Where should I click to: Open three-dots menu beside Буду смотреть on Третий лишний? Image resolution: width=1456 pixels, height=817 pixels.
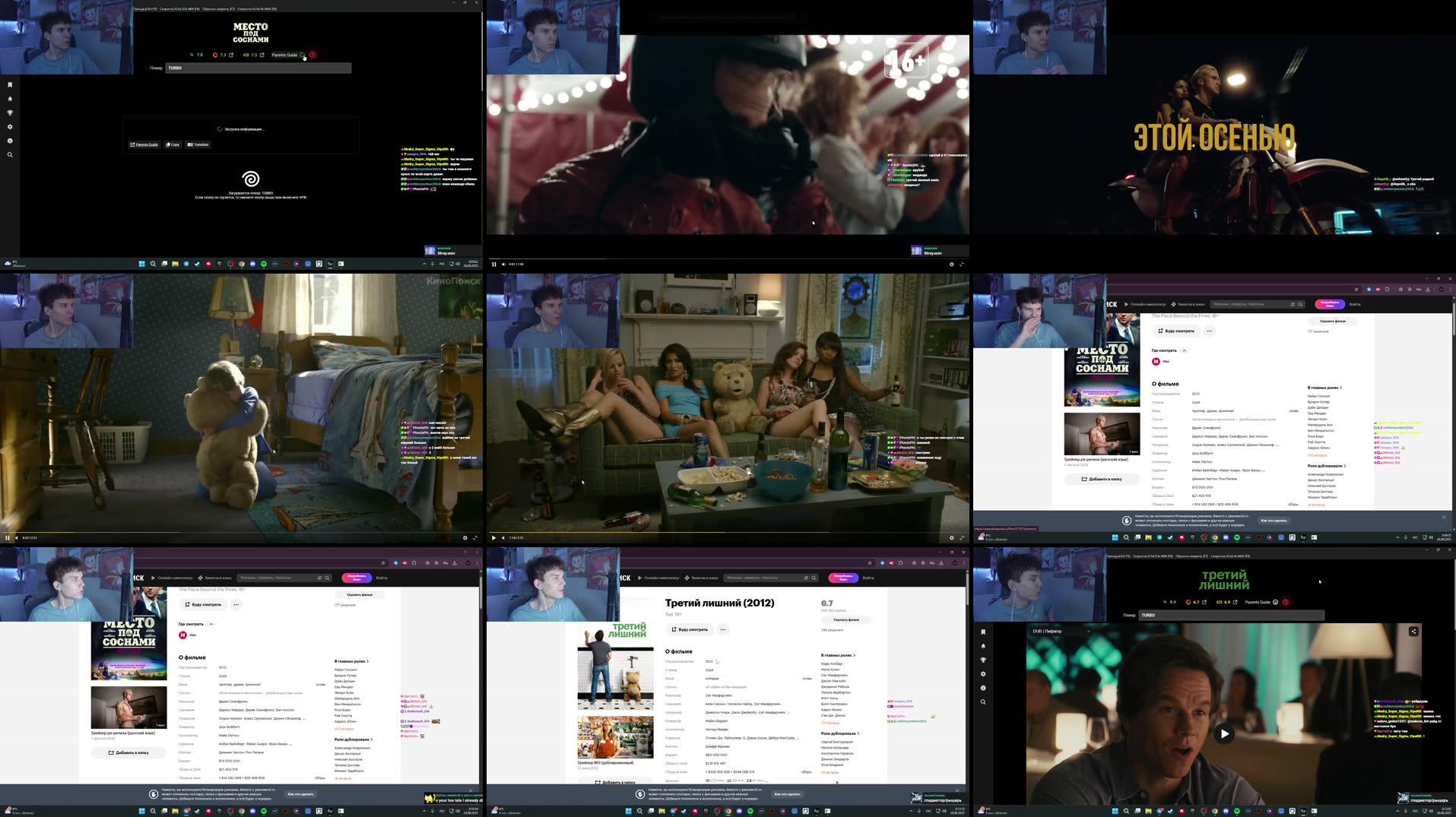click(723, 629)
